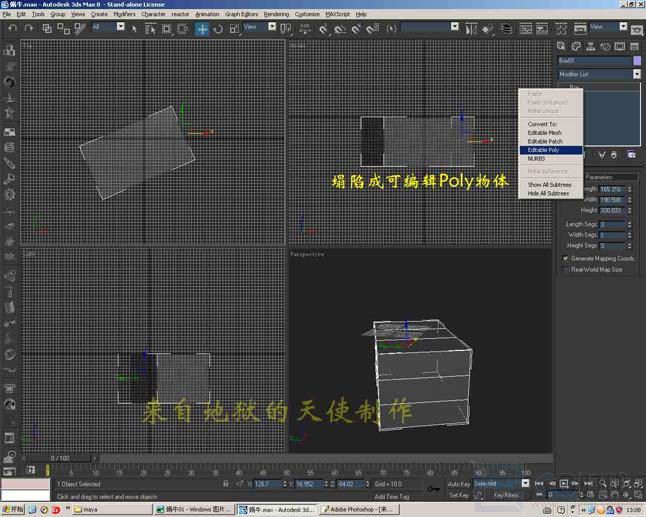Choose NURBS from context menu
The width and height of the screenshot is (646, 517).
coord(551,159)
